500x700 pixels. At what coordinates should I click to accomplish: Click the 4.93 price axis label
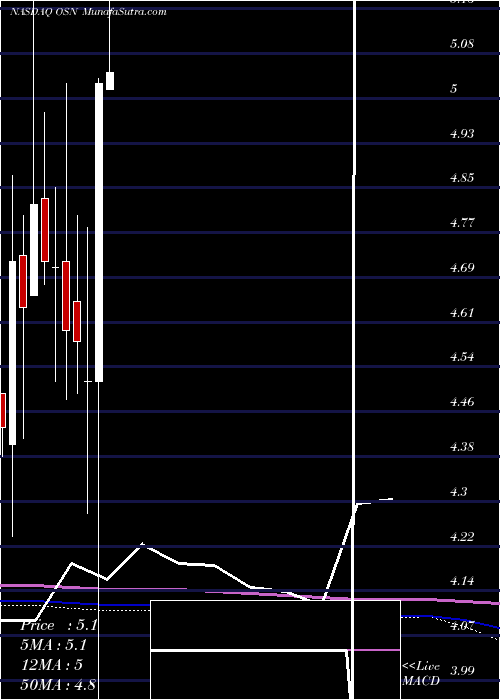[462, 133]
